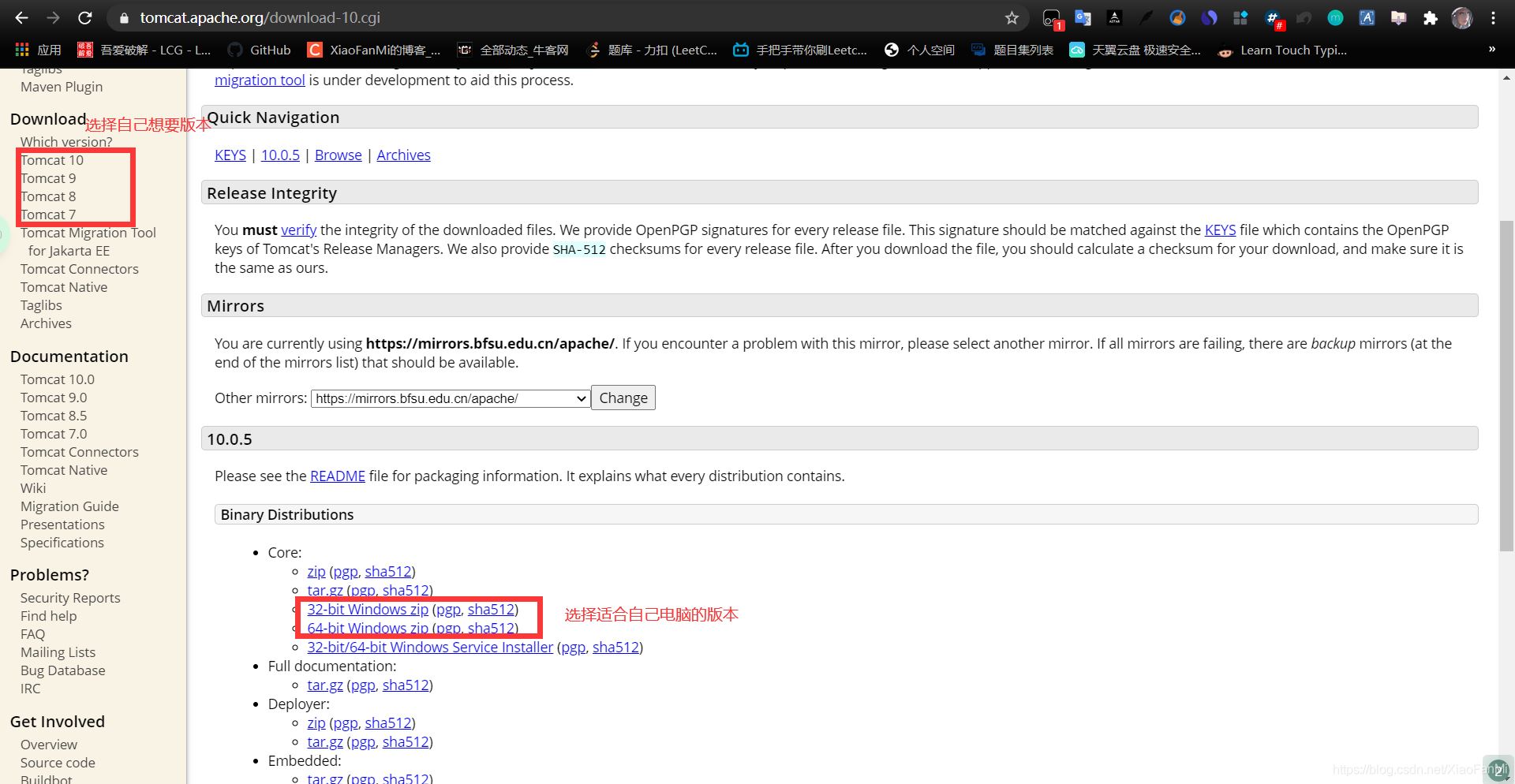Open Tomcat 8 download page from sidebar
The image size is (1515, 784).
tap(48, 196)
